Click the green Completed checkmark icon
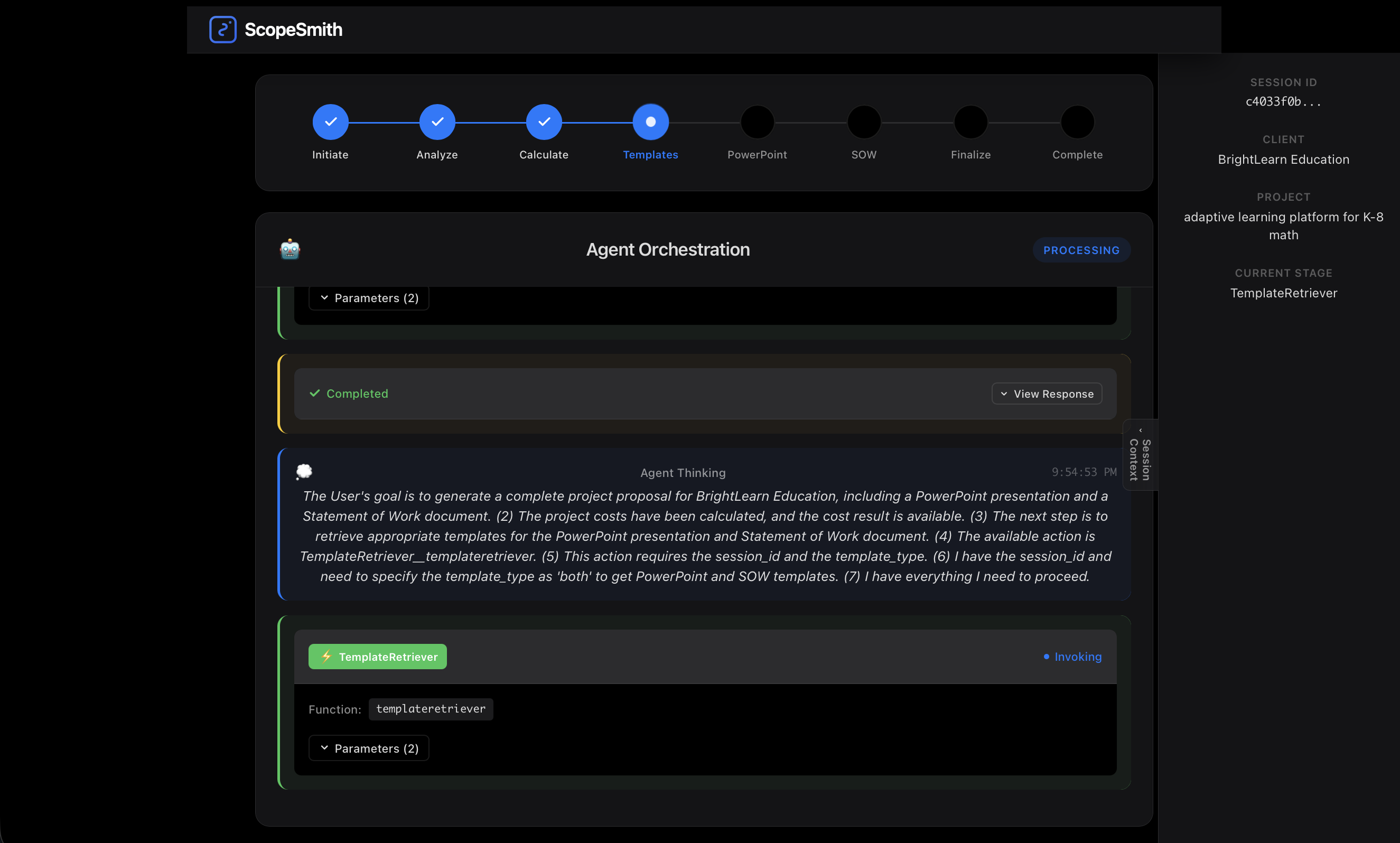1400x843 pixels. pyautogui.click(x=315, y=393)
